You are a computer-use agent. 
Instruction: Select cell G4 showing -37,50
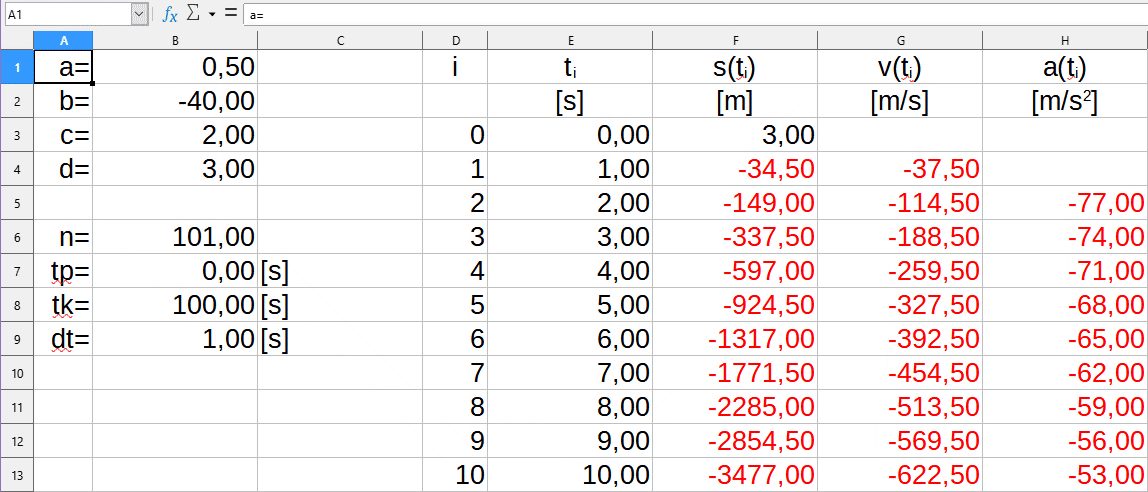(x=900, y=169)
